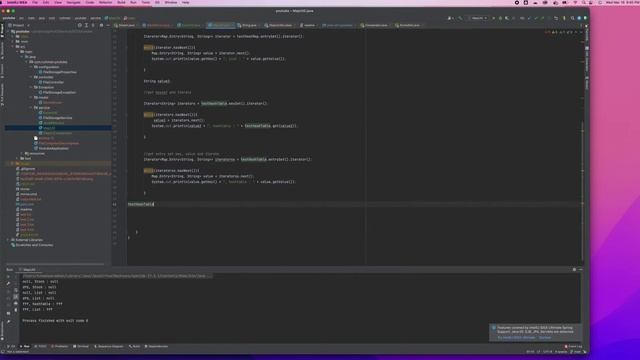Toggle scroll to end in Run console
This screenshot has width=640, height=360.
(16, 297)
